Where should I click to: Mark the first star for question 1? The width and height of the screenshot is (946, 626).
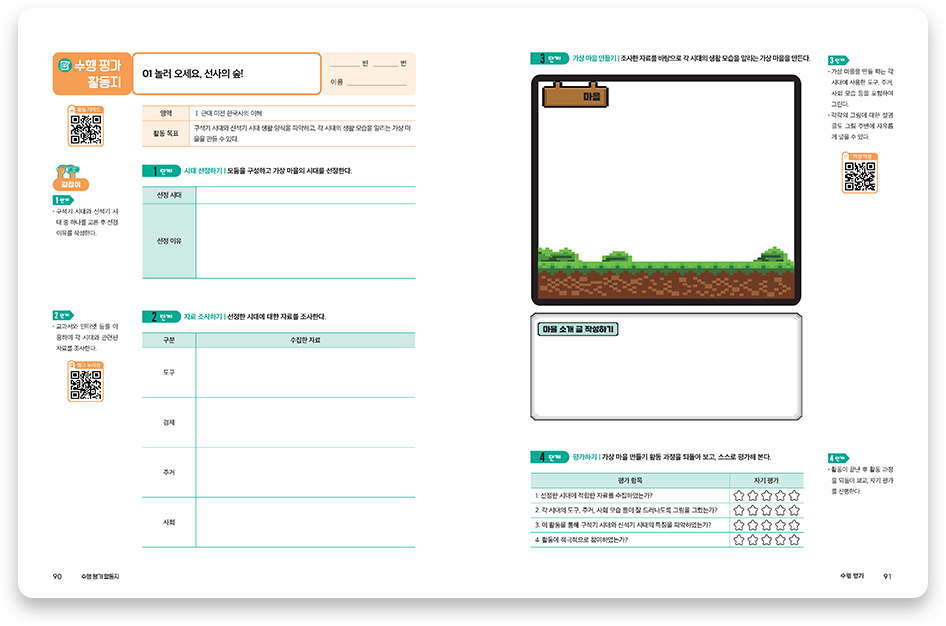click(x=738, y=496)
